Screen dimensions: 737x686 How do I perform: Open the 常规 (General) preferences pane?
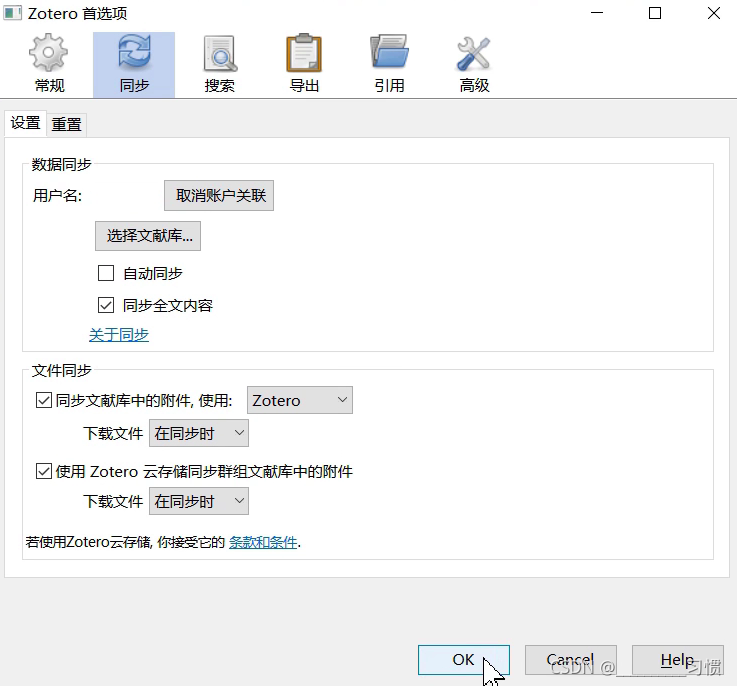pyautogui.click(x=48, y=63)
